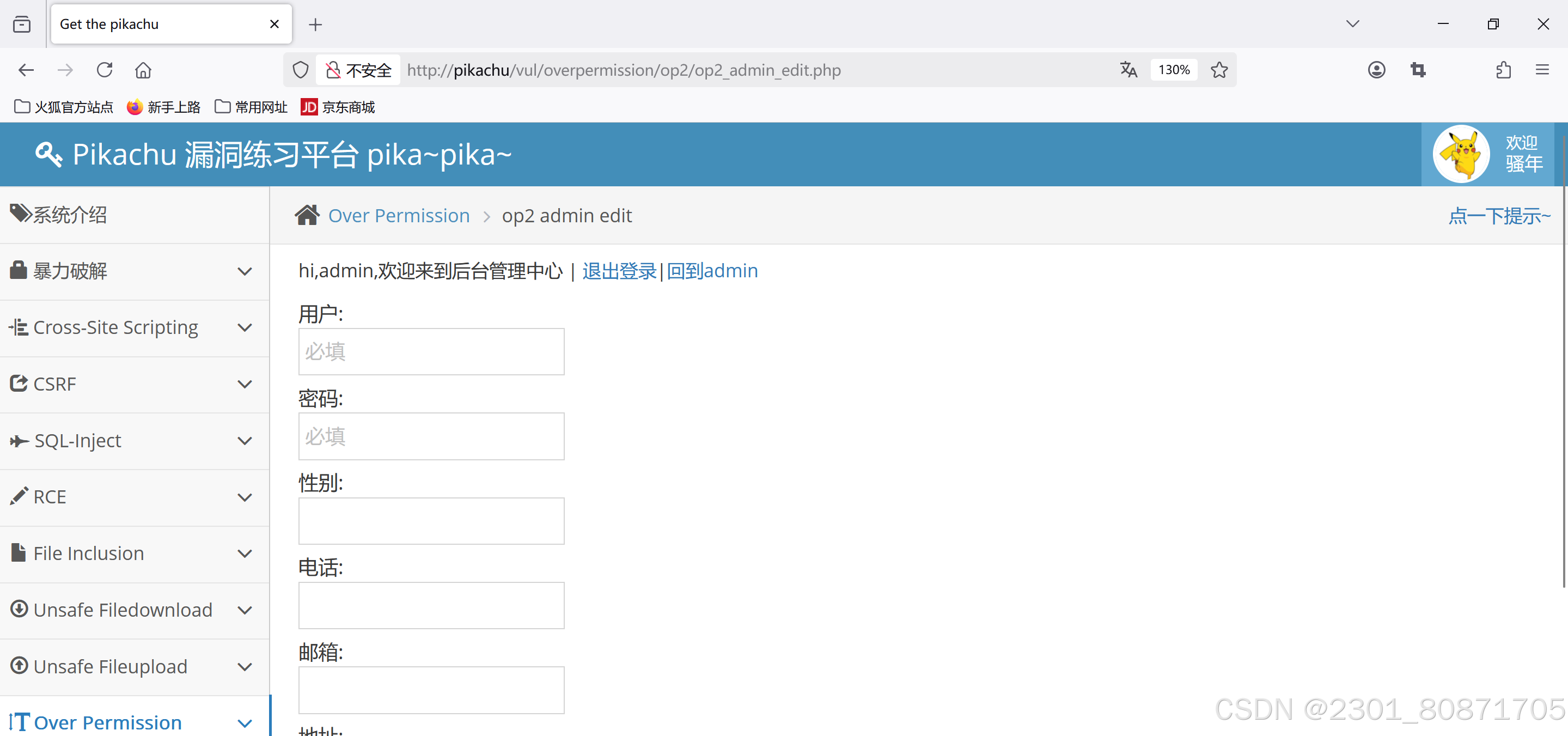Screen dimensions: 1568x736
Task: Click the breadcrumb home icon
Action: [307, 215]
